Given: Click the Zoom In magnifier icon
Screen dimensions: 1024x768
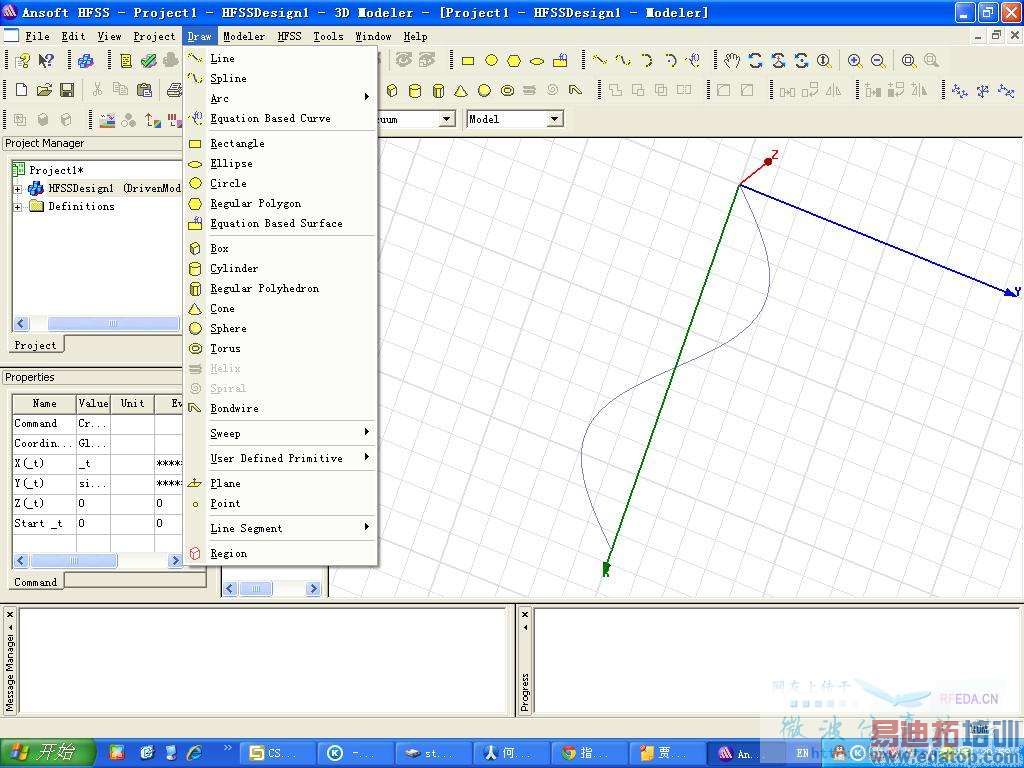Looking at the screenshot, I should pos(854,61).
